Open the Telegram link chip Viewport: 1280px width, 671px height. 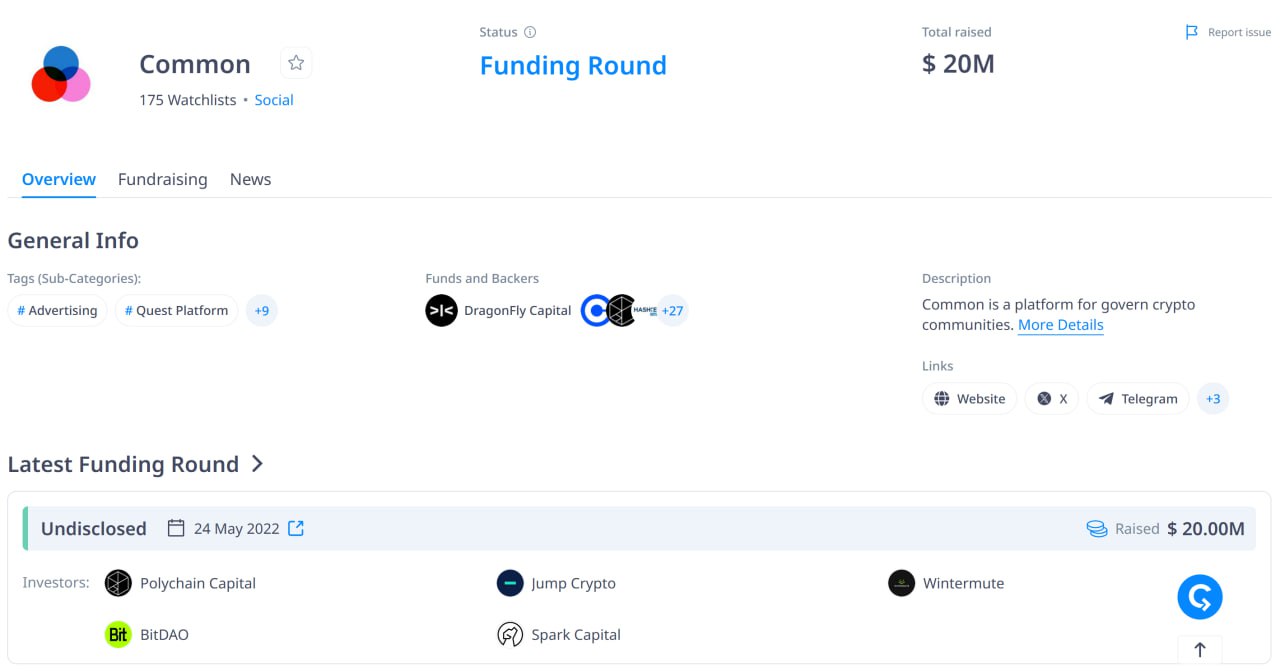(1138, 399)
